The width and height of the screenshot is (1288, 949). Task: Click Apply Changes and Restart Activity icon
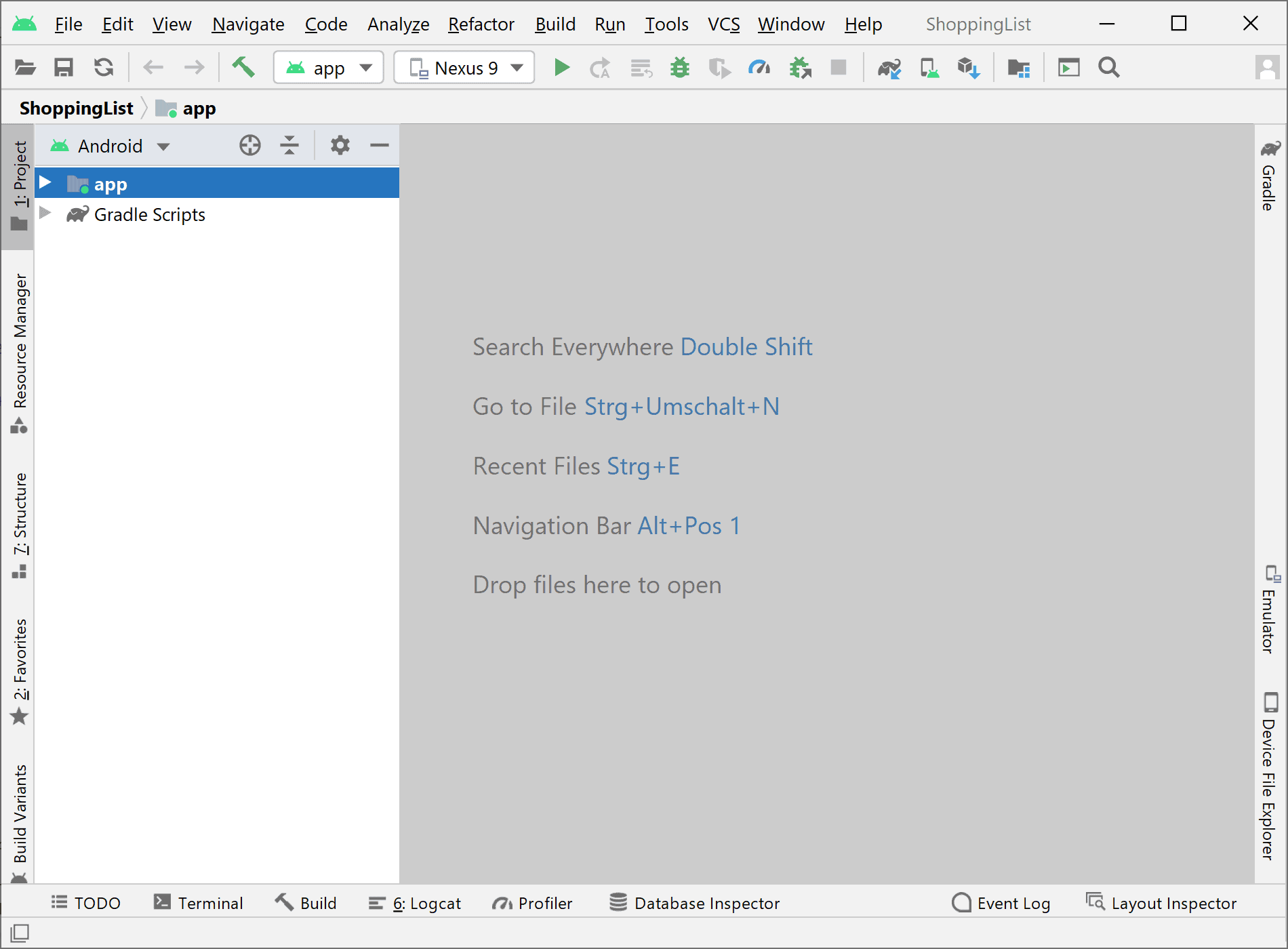click(x=600, y=68)
